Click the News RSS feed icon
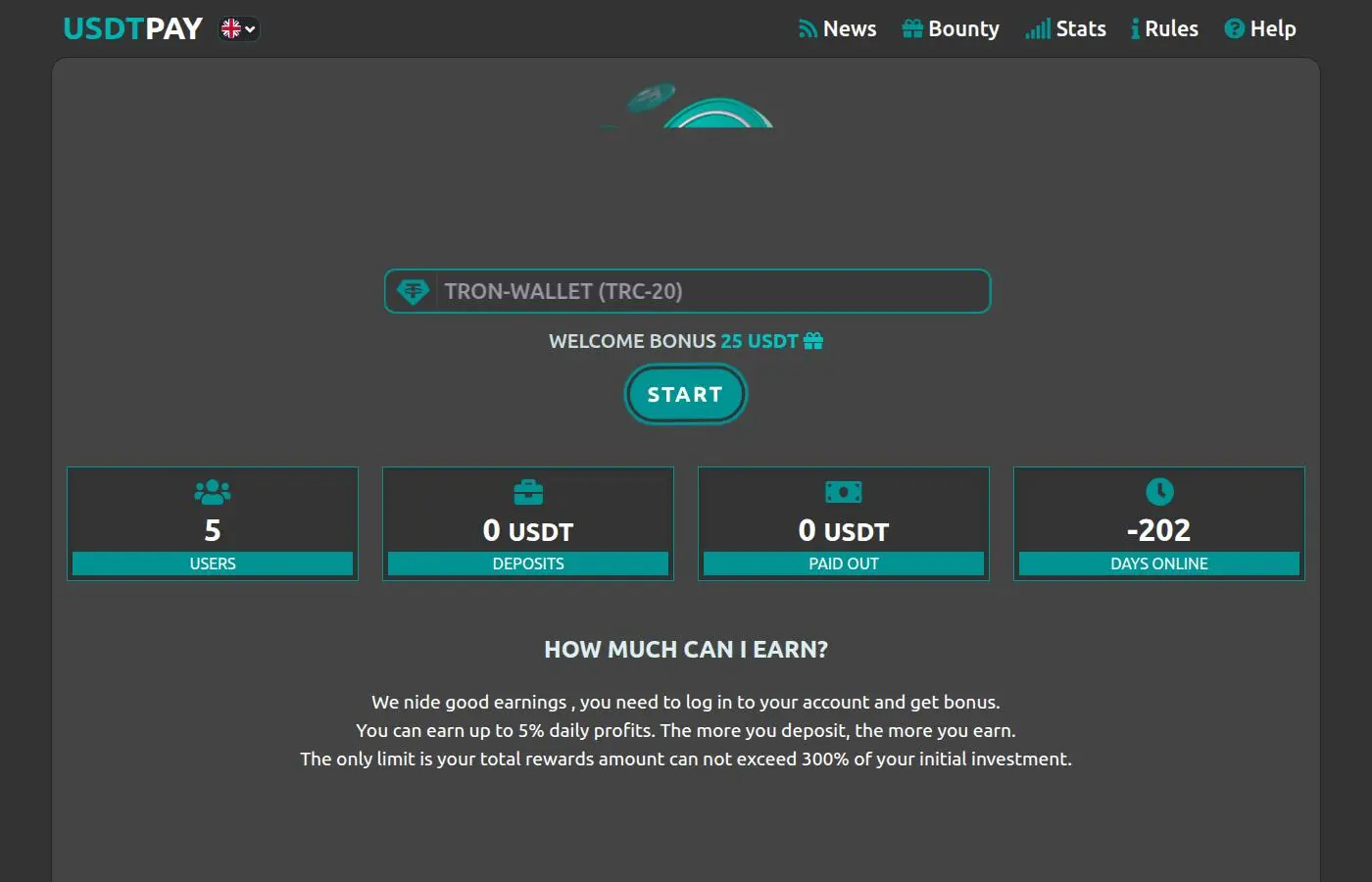Image resolution: width=1372 pixels, height=882 pixels. tap(808, 29)
